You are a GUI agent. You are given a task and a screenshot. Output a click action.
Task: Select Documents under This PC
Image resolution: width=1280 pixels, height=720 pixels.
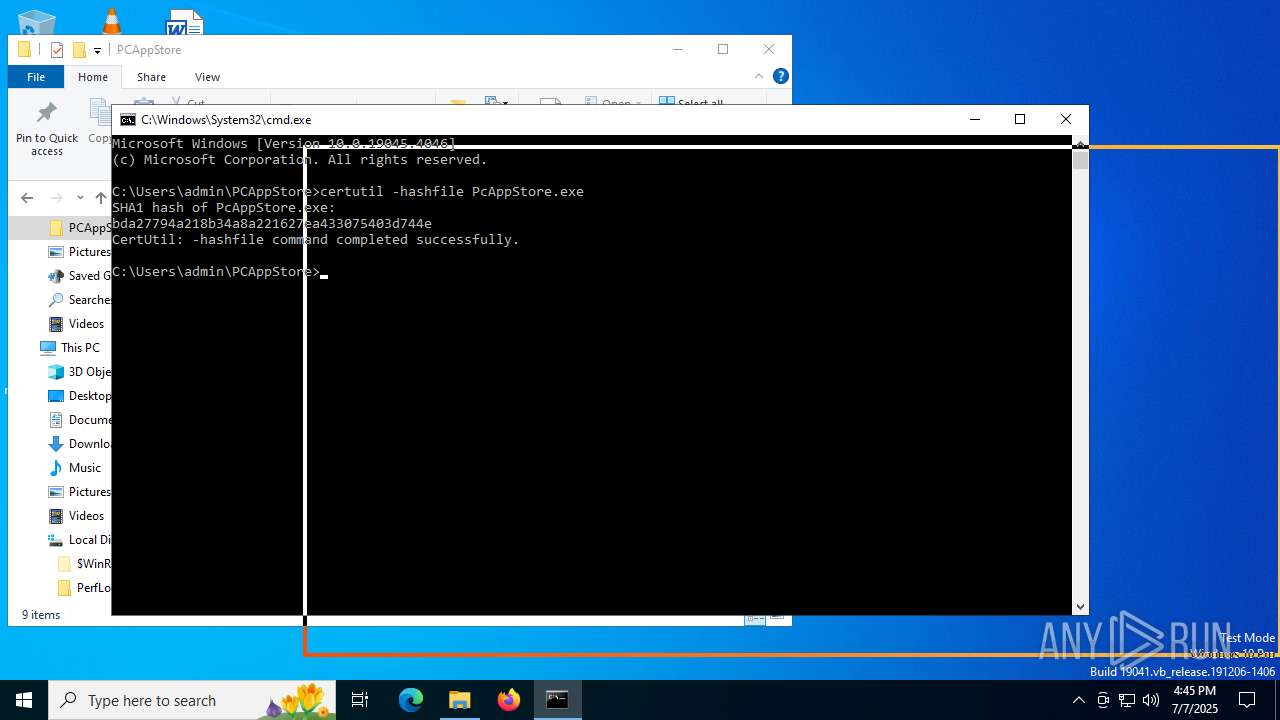click(x=79, y=420)
